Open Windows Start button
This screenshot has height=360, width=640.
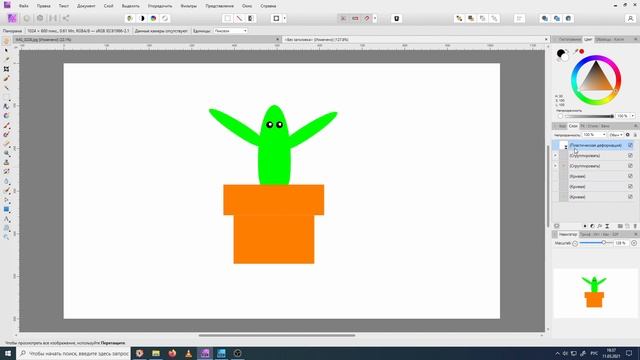pos(8,353)
